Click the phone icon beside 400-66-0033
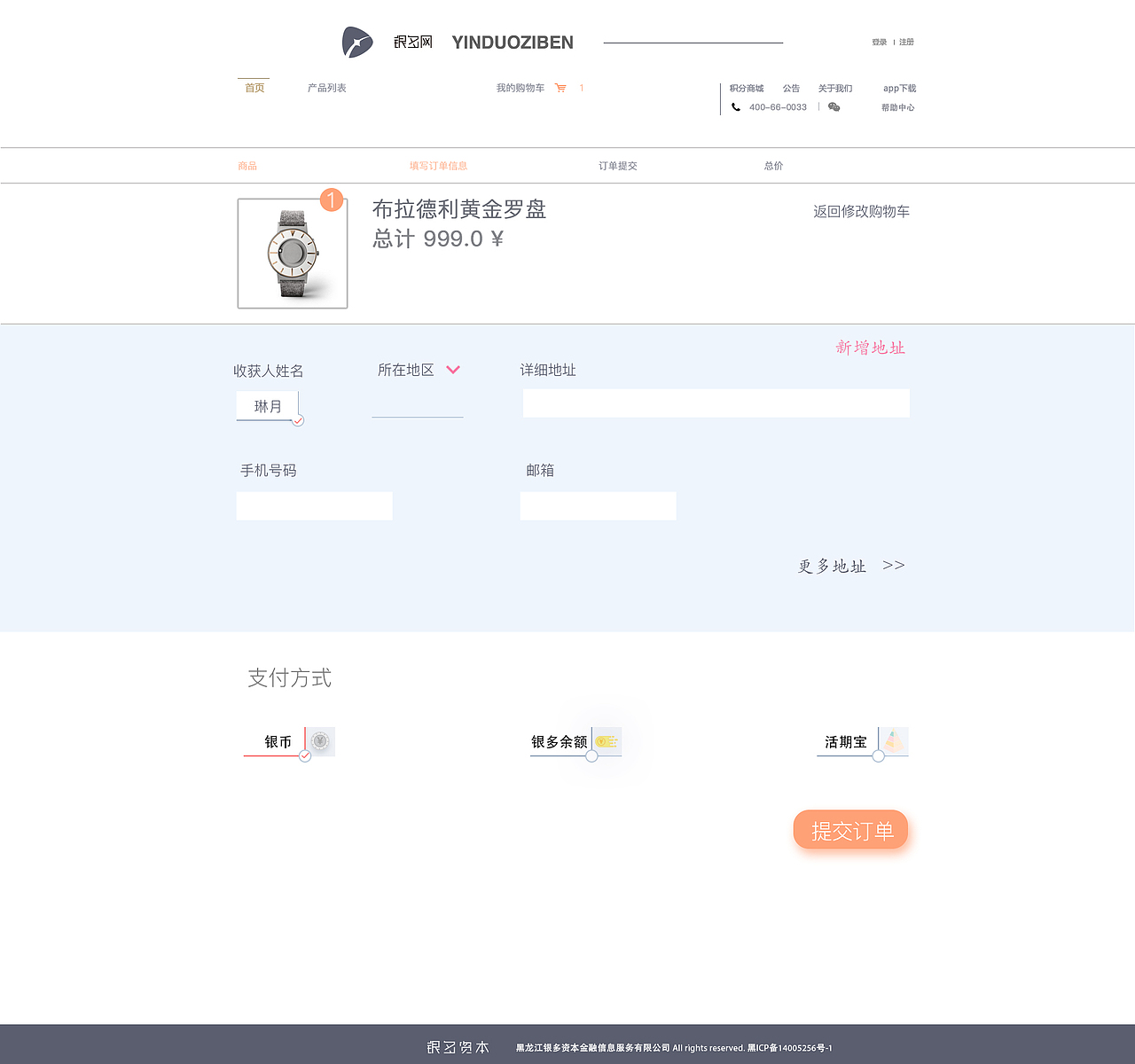This screenshot has width=1135, height=1064. (x=735, y=106)
